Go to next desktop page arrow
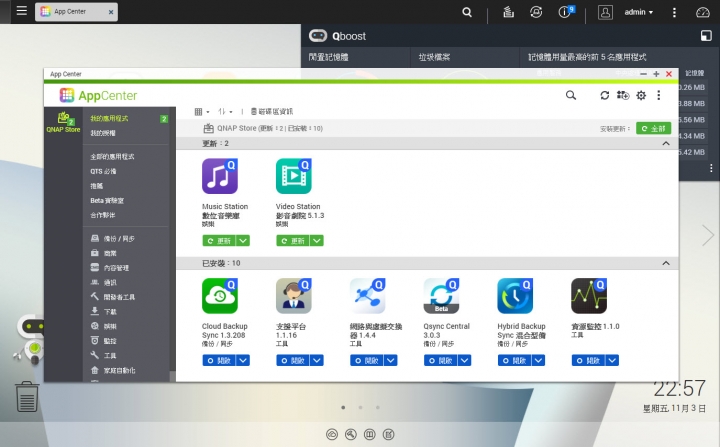 coord(708,235)
